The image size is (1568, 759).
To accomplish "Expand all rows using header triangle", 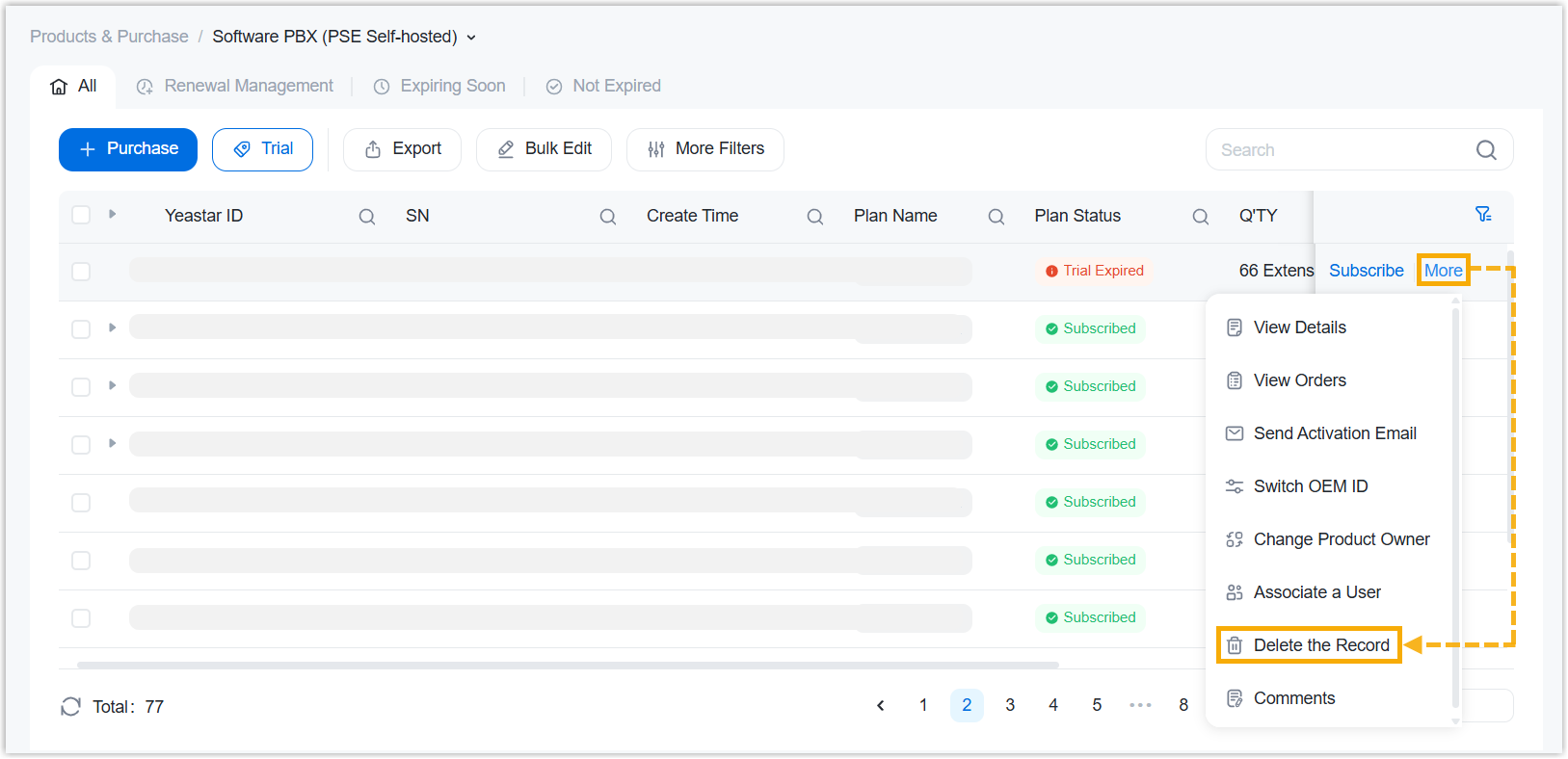I will tap(113, 214).
